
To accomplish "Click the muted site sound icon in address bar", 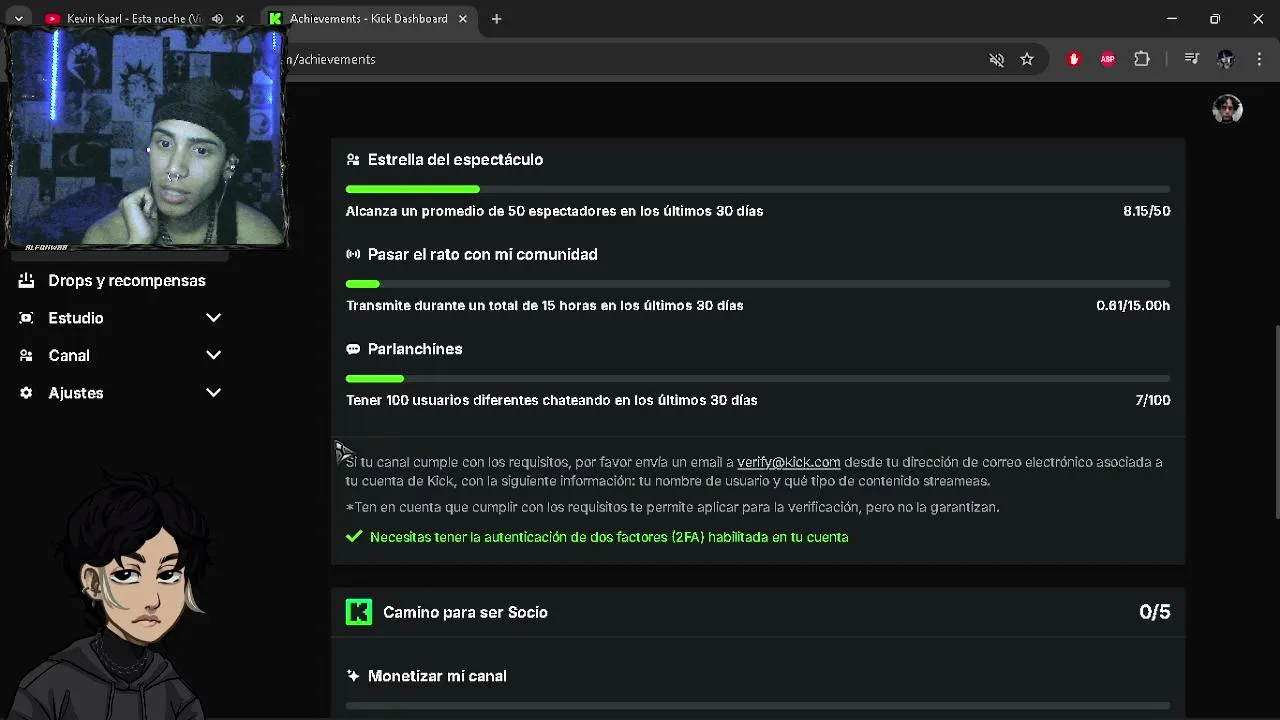I will point(996,60).
